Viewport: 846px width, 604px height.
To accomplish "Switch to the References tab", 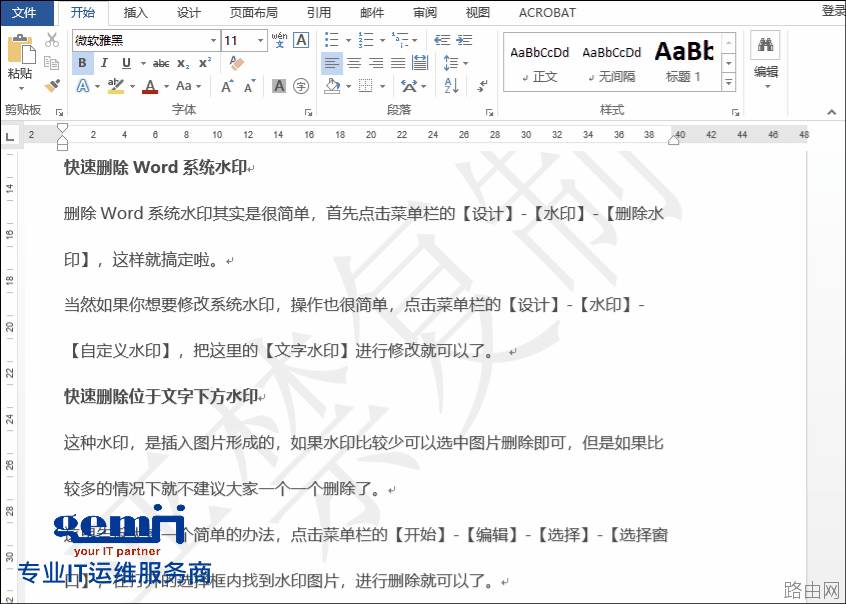I will pyautogui.click(x=319, y=12).
